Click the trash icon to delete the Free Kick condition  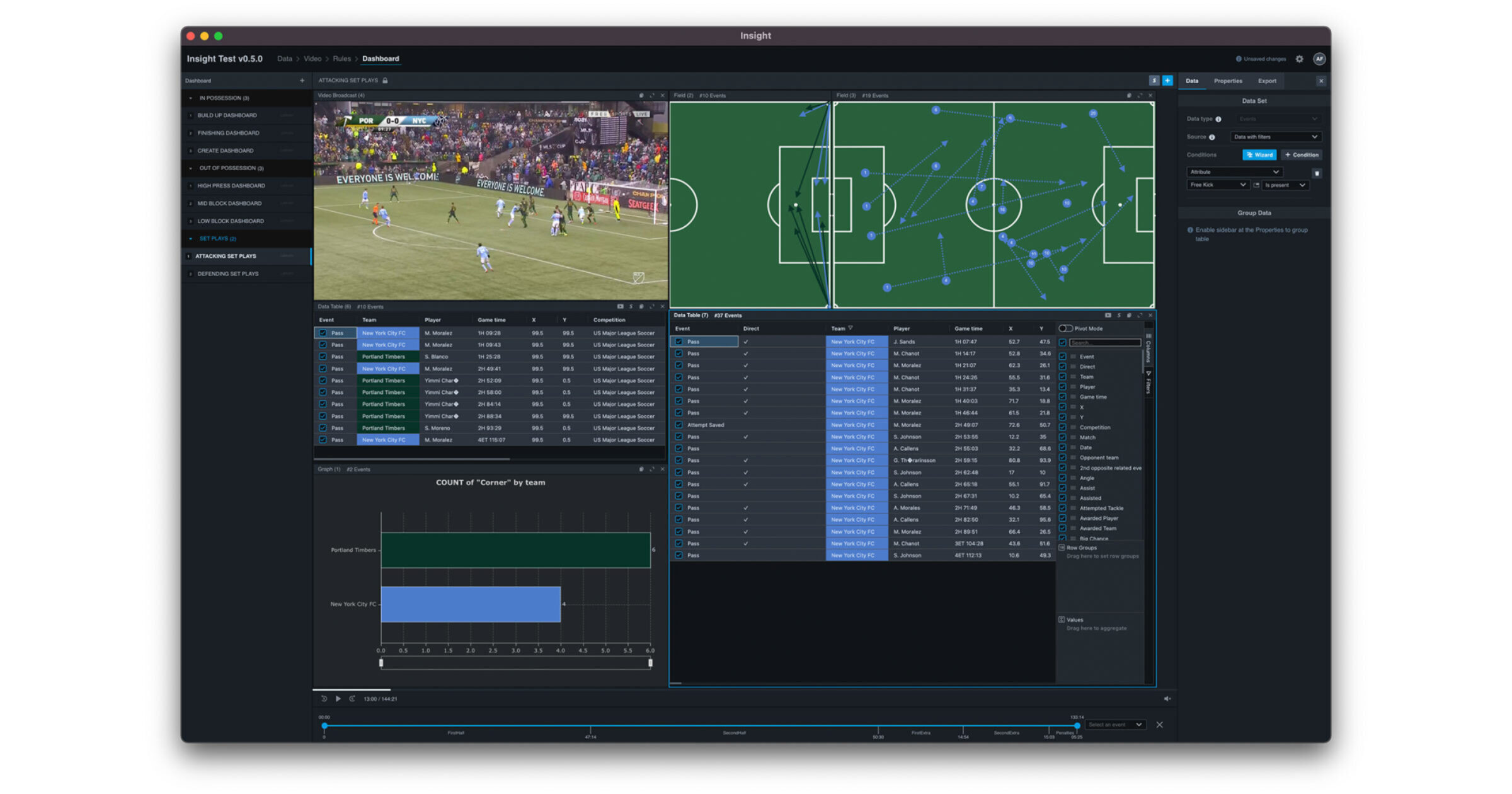point(1317,173)
